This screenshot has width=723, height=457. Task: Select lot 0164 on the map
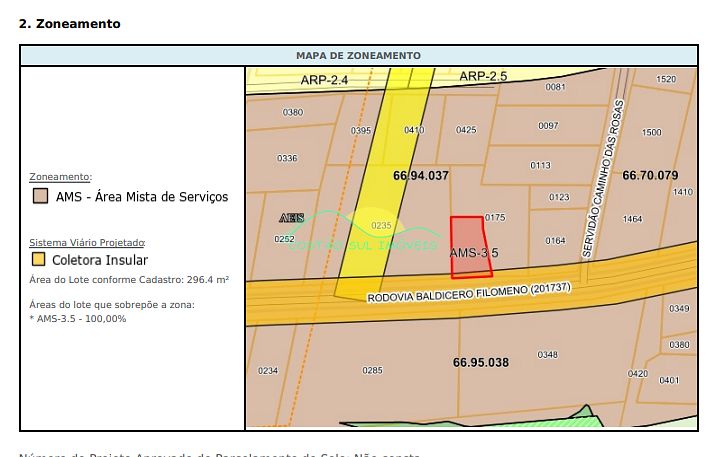[555, 240]
